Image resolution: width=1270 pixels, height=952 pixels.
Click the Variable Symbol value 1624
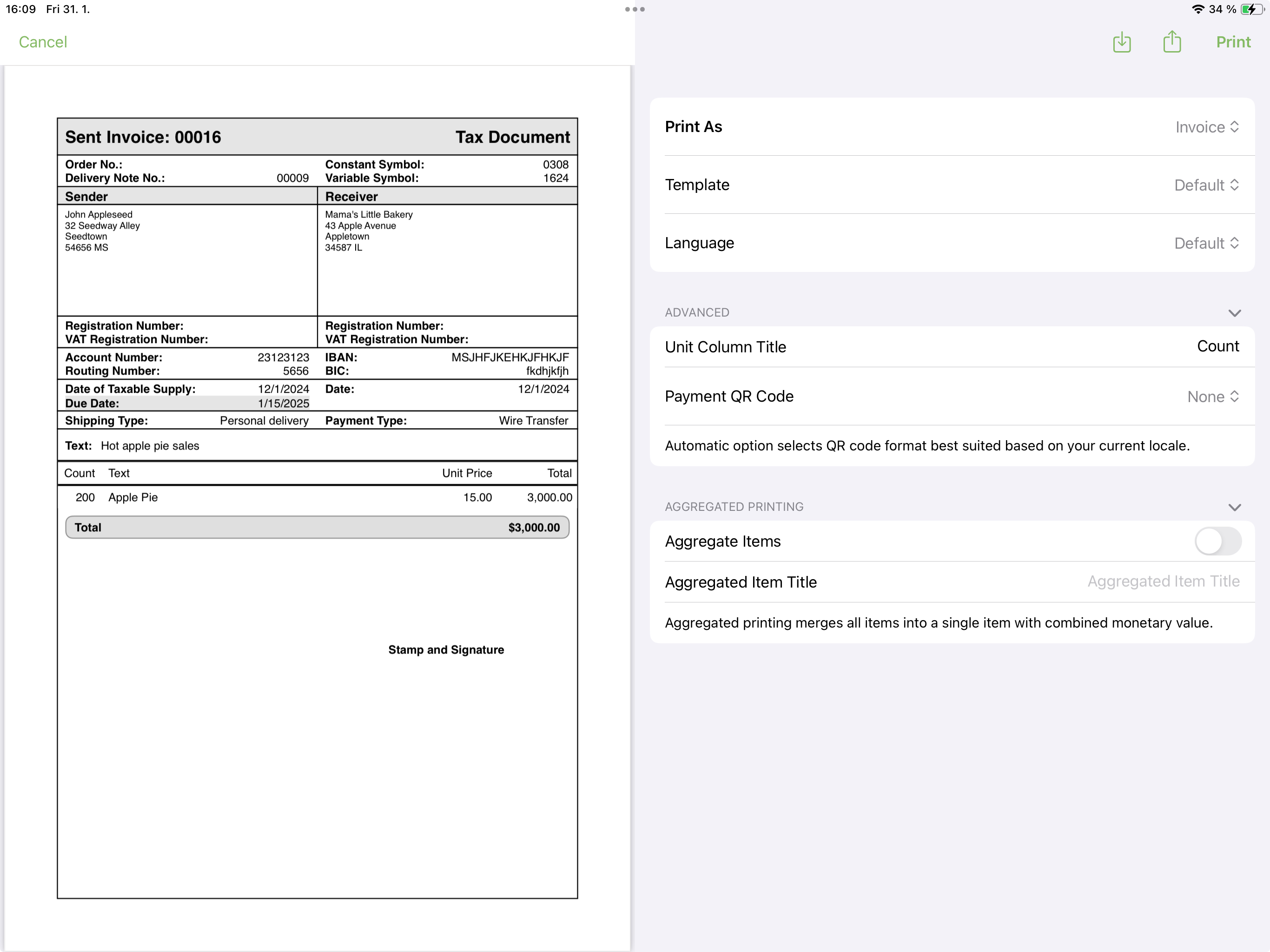pyautogui.click(x=556, y=178)
